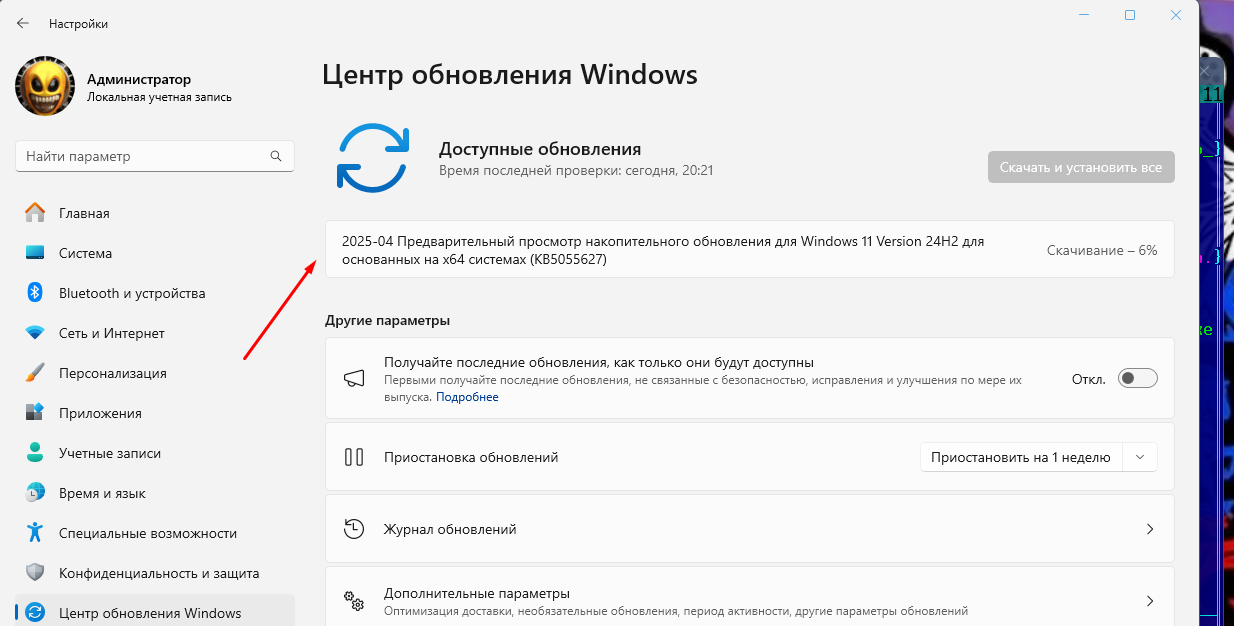Click the search magnifier icon

tap(276, 156)
